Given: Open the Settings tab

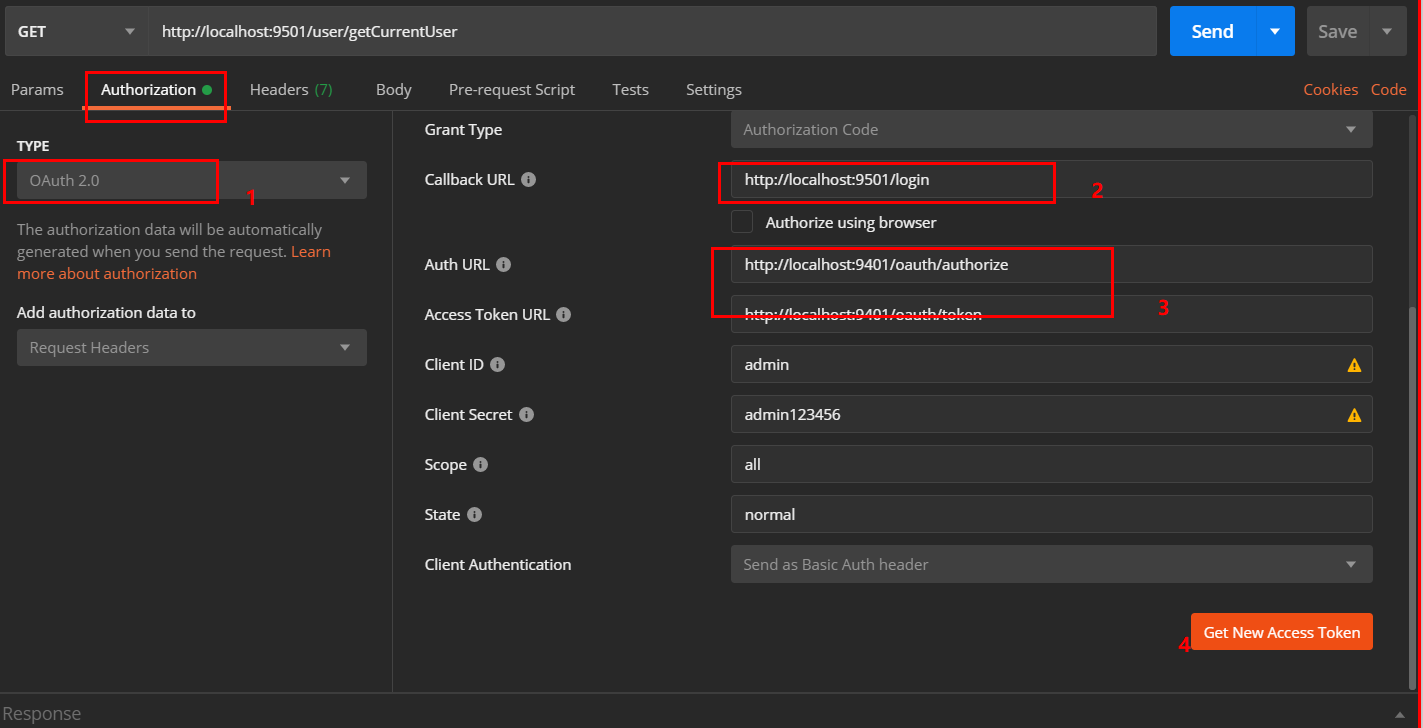Looking at the screenshot, I should (714, 90).
